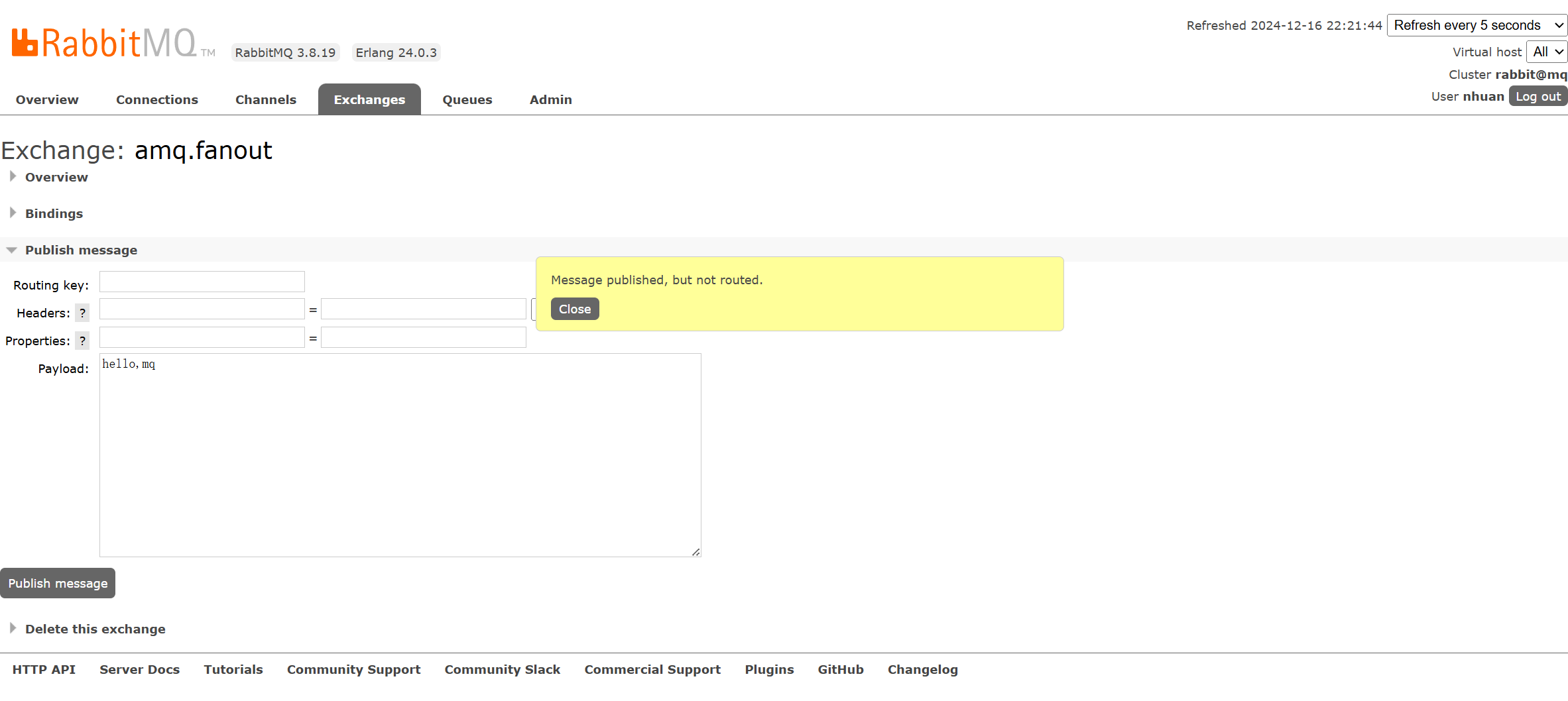Click the Properties name input field
The width and height of the screenshot is (1568, 701).
point(202,337)
